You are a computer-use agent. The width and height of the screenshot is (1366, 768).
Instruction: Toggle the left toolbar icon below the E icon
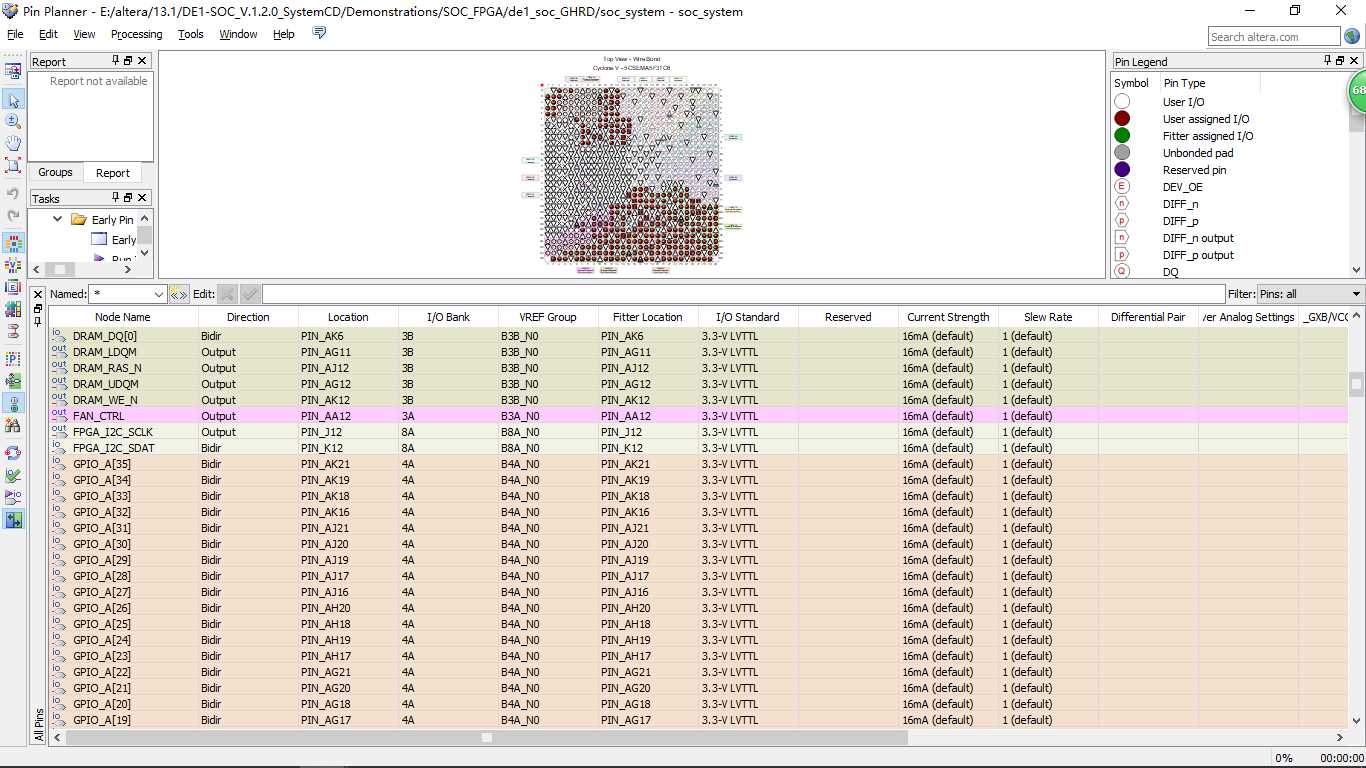pos(13,309)
